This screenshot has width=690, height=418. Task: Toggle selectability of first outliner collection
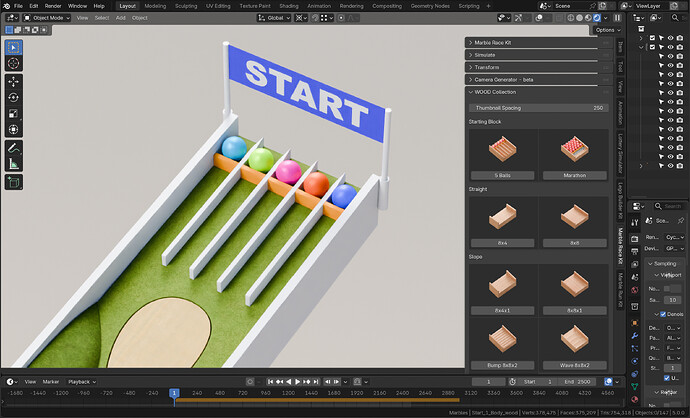[661, 38]
